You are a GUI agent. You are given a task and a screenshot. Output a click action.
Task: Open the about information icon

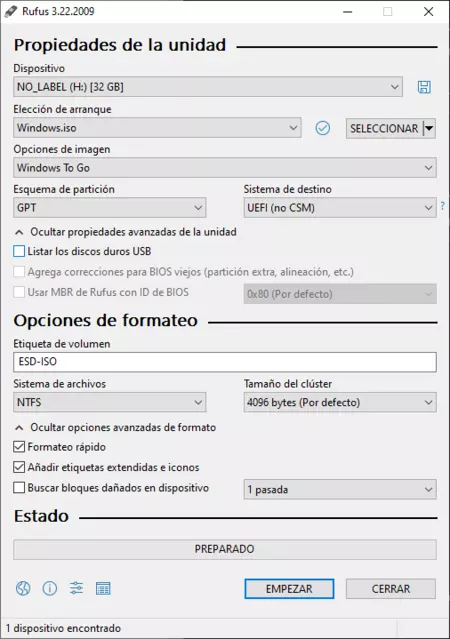(50, 588)
